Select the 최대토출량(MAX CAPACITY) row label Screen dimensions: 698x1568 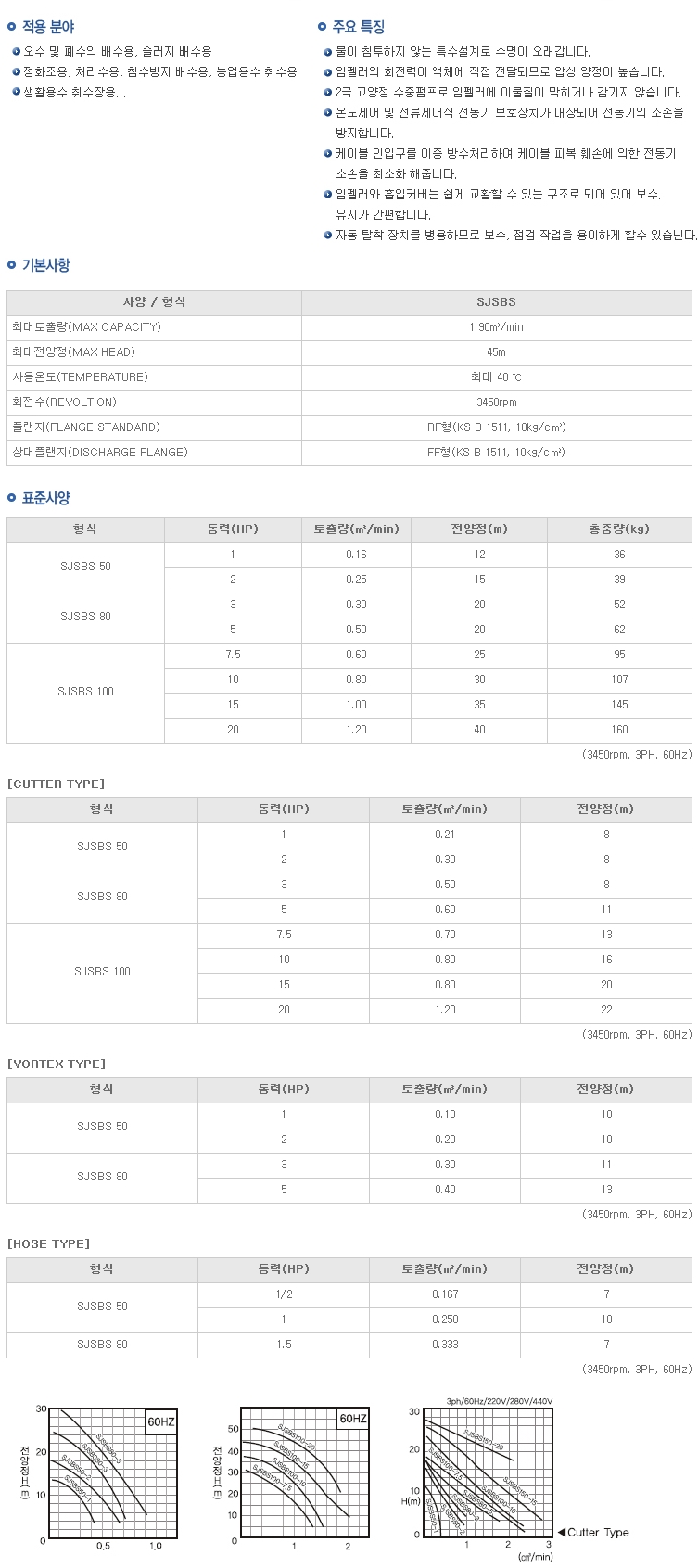[x=86, y=327]
